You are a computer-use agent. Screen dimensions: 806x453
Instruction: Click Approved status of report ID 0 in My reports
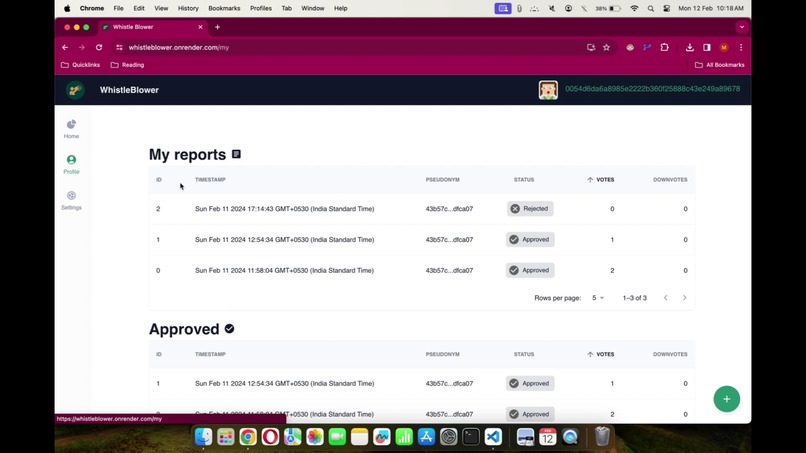tap(530, 270)
